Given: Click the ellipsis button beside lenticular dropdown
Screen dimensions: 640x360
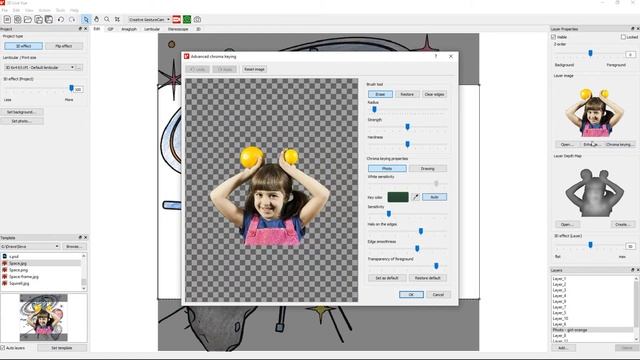Looking at the screenshot, I should (x=79, y=67).
